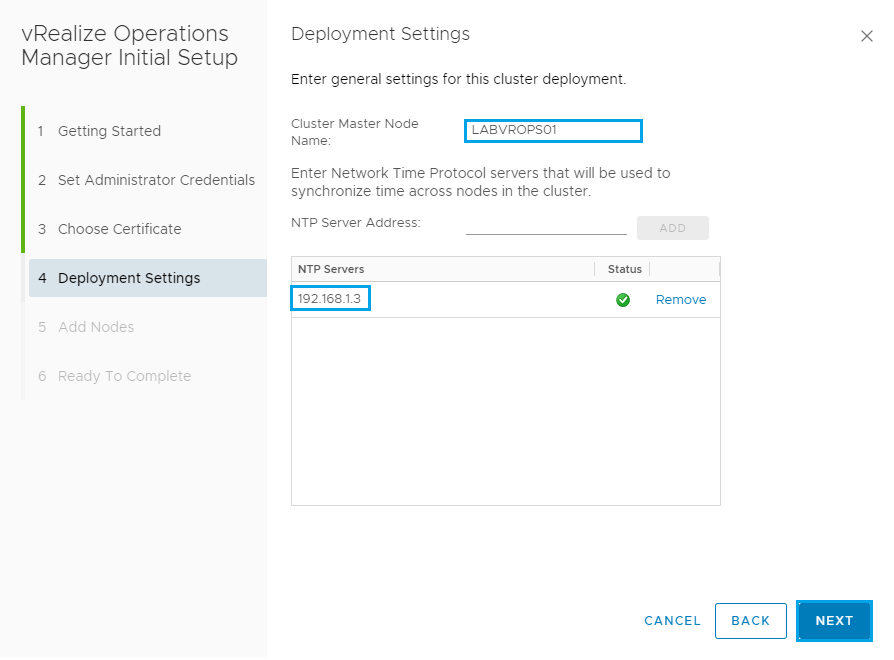
Task: Select the 192.168.1.3 NTP server entry
Action: click(x=331, y=299)
